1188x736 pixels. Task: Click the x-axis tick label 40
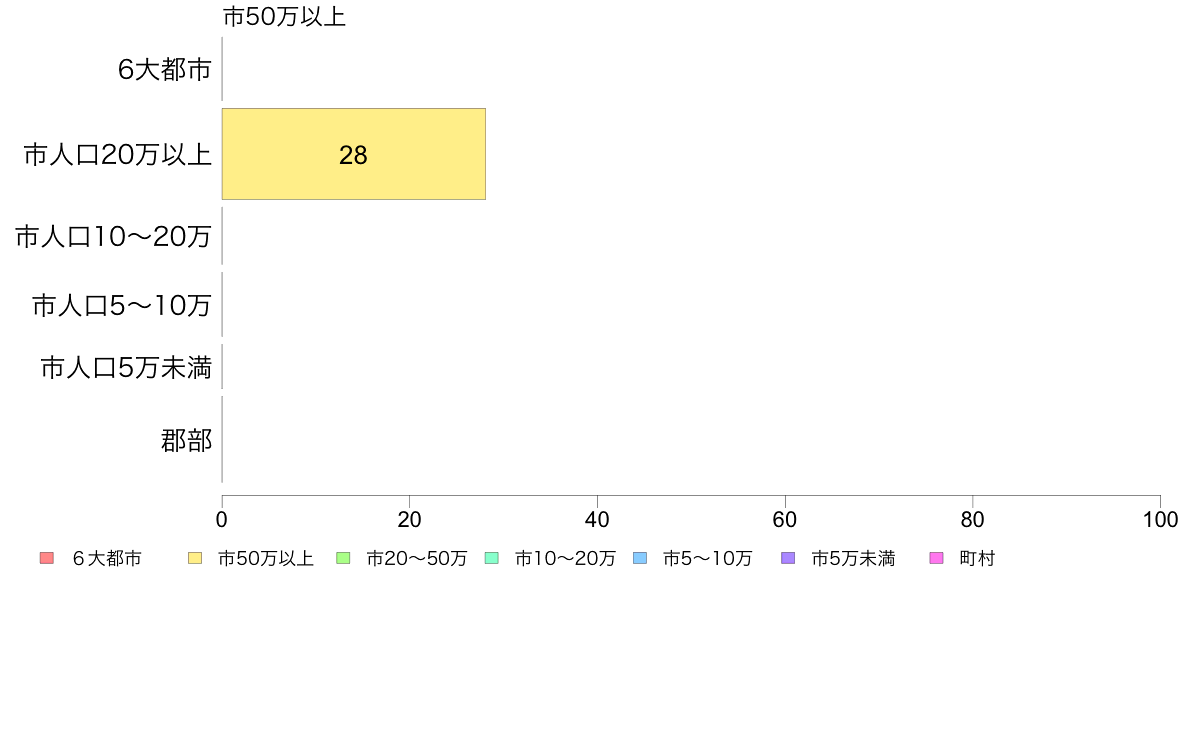(x=597, y=520)
